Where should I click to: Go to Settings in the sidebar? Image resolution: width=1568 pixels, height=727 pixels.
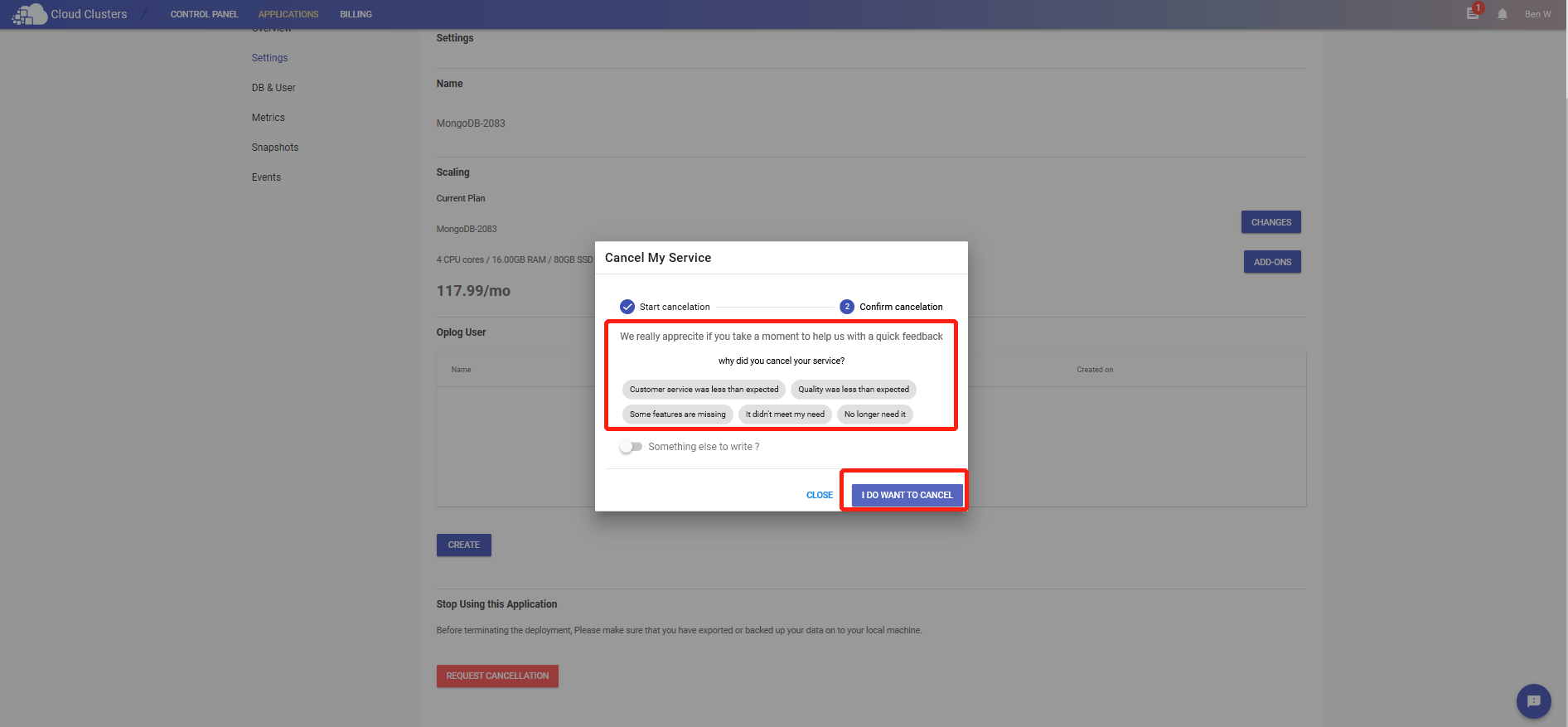click(269, 58)
